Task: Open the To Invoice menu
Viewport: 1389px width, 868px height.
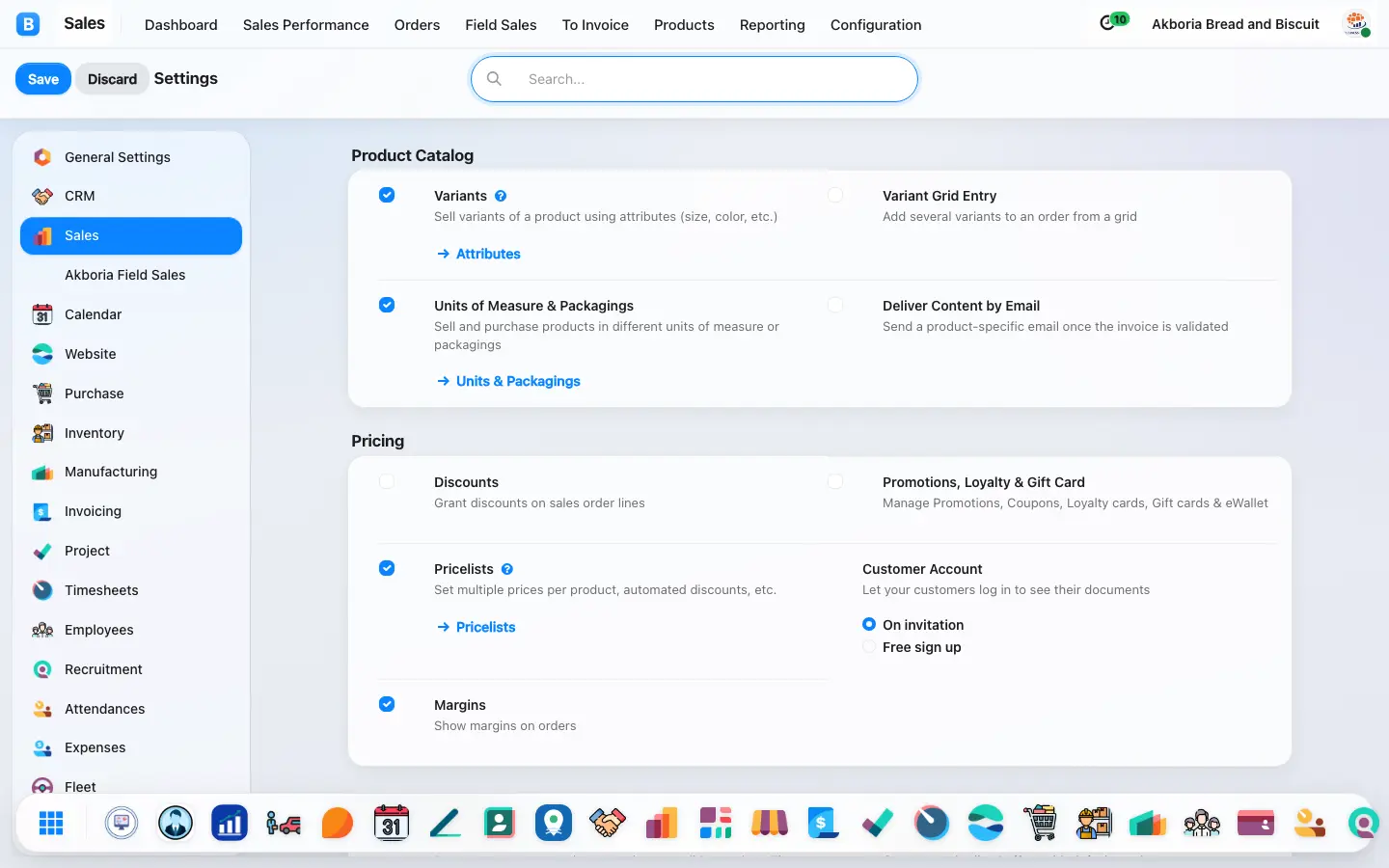Action: (x=595, y=25)
